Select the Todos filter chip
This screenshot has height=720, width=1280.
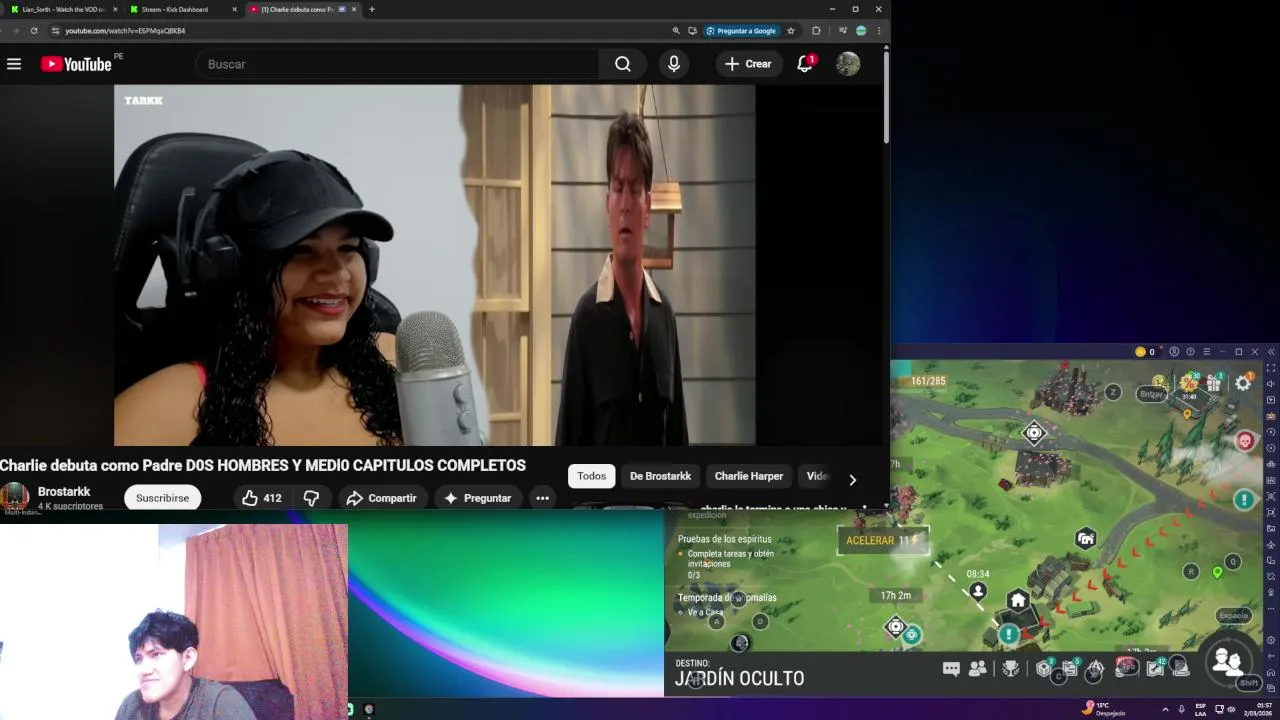pyautogui.click(x=591, y=476)
